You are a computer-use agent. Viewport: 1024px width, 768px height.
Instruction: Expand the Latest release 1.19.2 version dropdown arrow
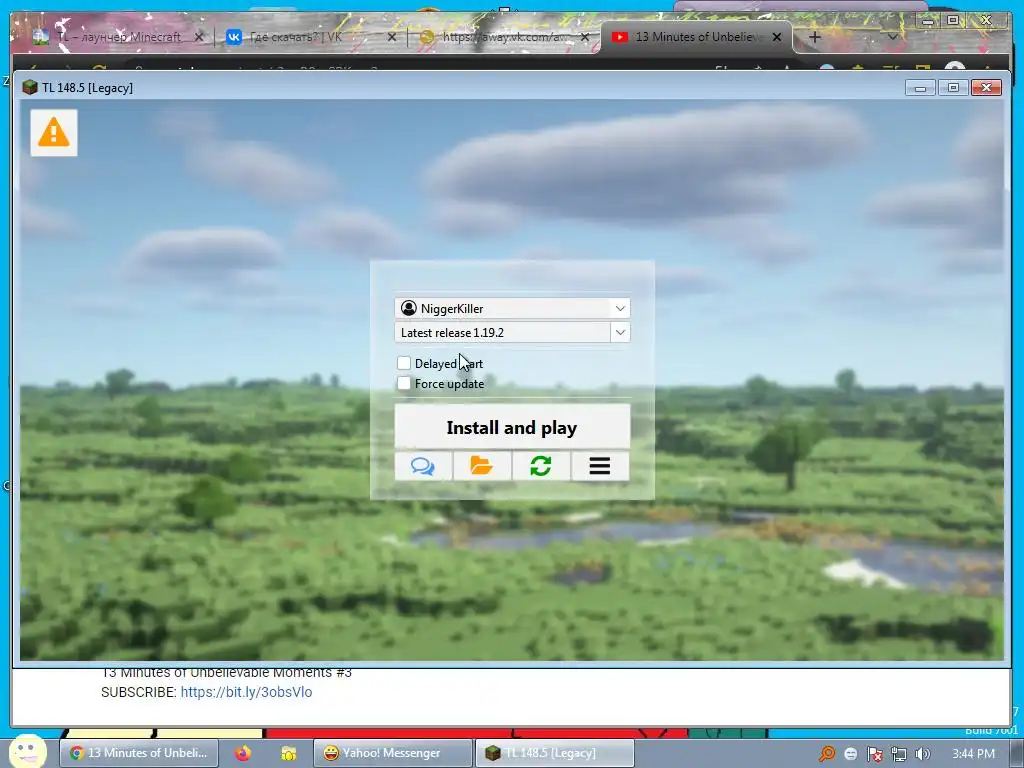(x=620, y=332)
